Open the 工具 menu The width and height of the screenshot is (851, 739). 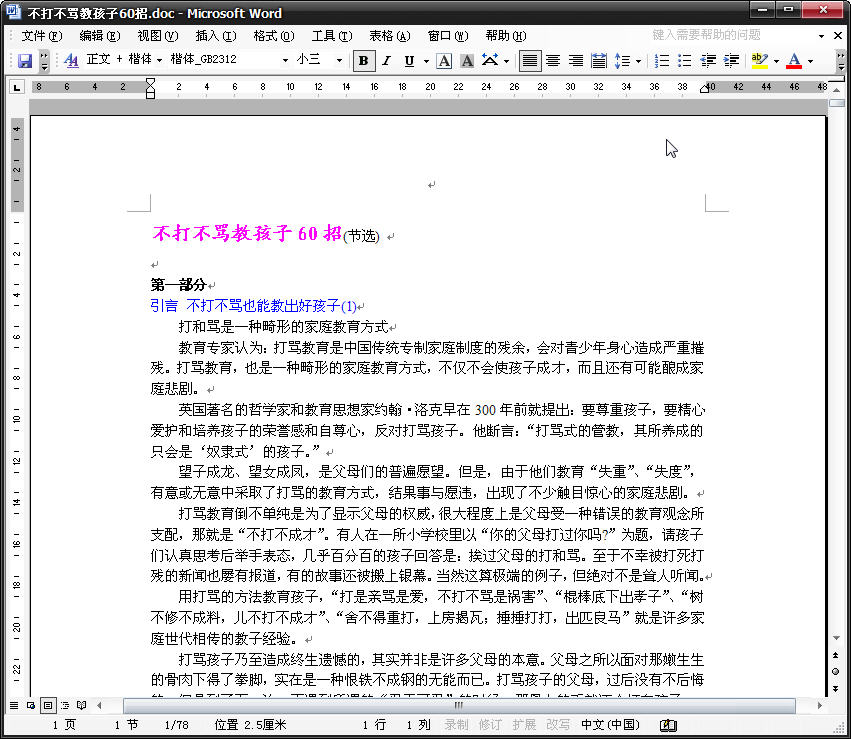click(x=332, y=36)
